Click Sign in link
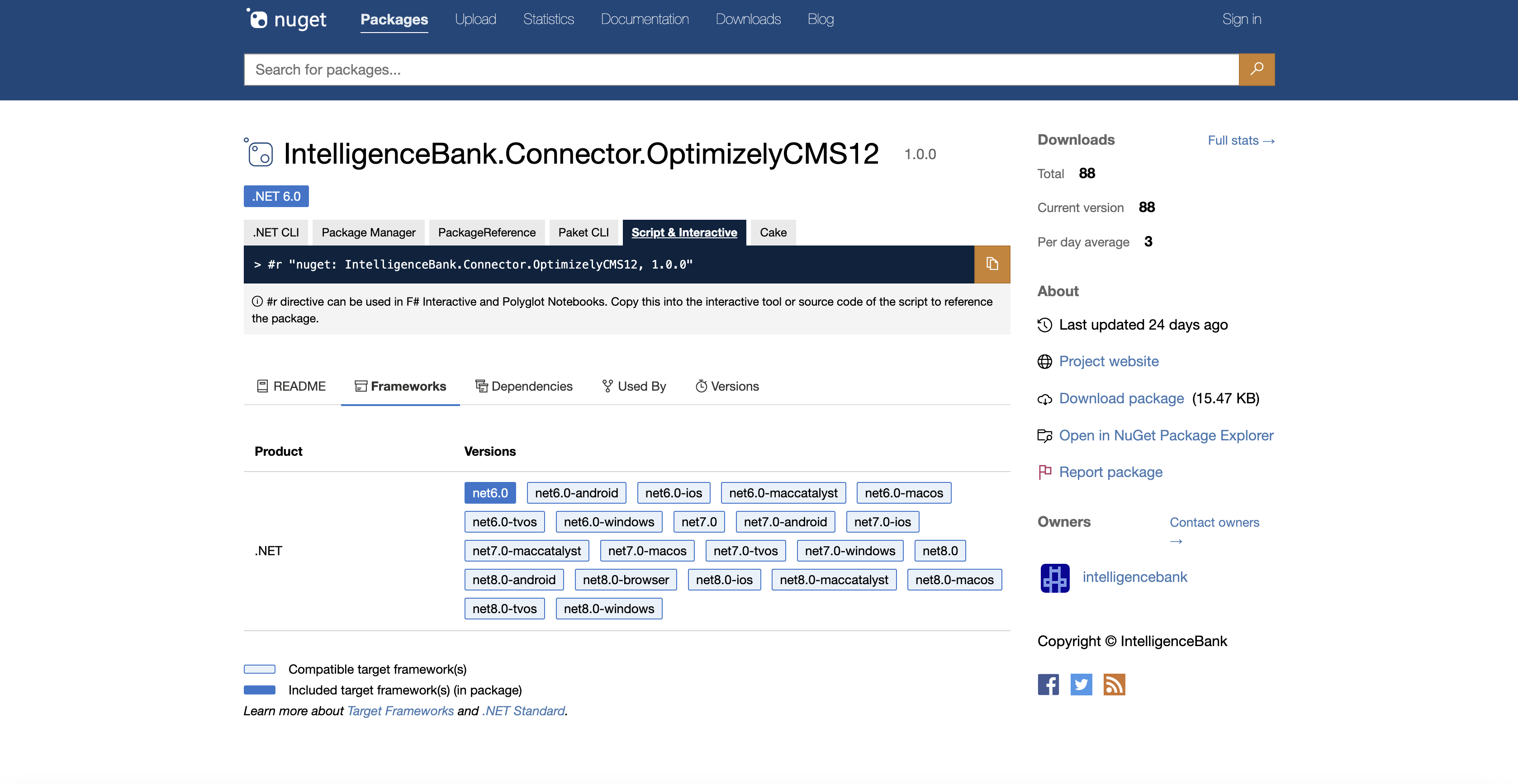Image resolution: width=1518 pixels, height=784 pixels. (1241, 19)
